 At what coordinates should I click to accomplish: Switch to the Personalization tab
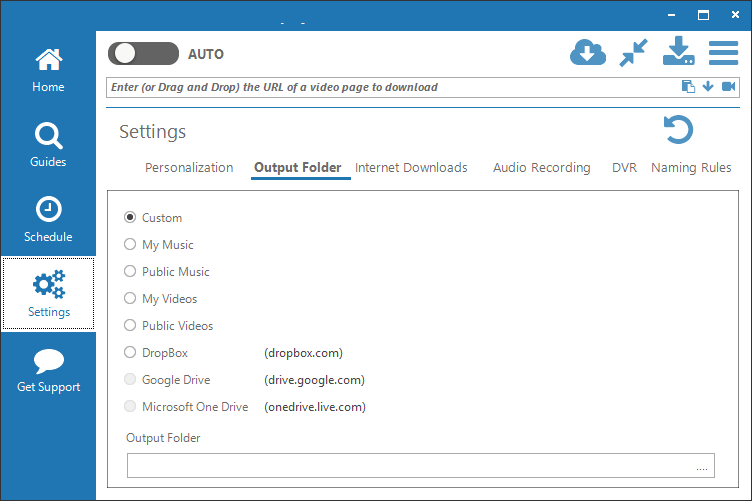click(189, 167)
